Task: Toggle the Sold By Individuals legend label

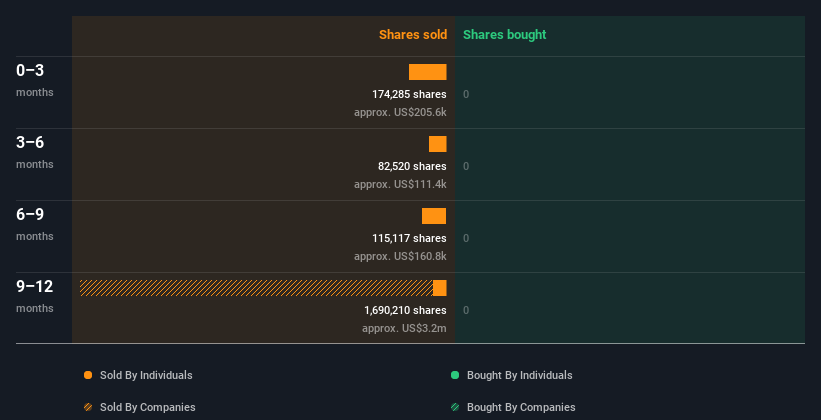Action: point(146,375)
